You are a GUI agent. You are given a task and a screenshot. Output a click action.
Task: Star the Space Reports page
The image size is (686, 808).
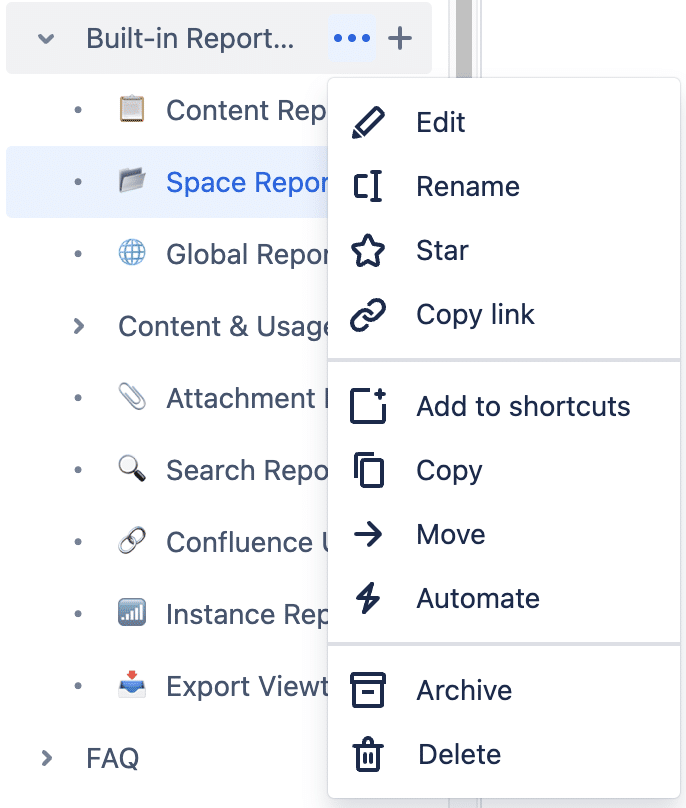[440, 250]
